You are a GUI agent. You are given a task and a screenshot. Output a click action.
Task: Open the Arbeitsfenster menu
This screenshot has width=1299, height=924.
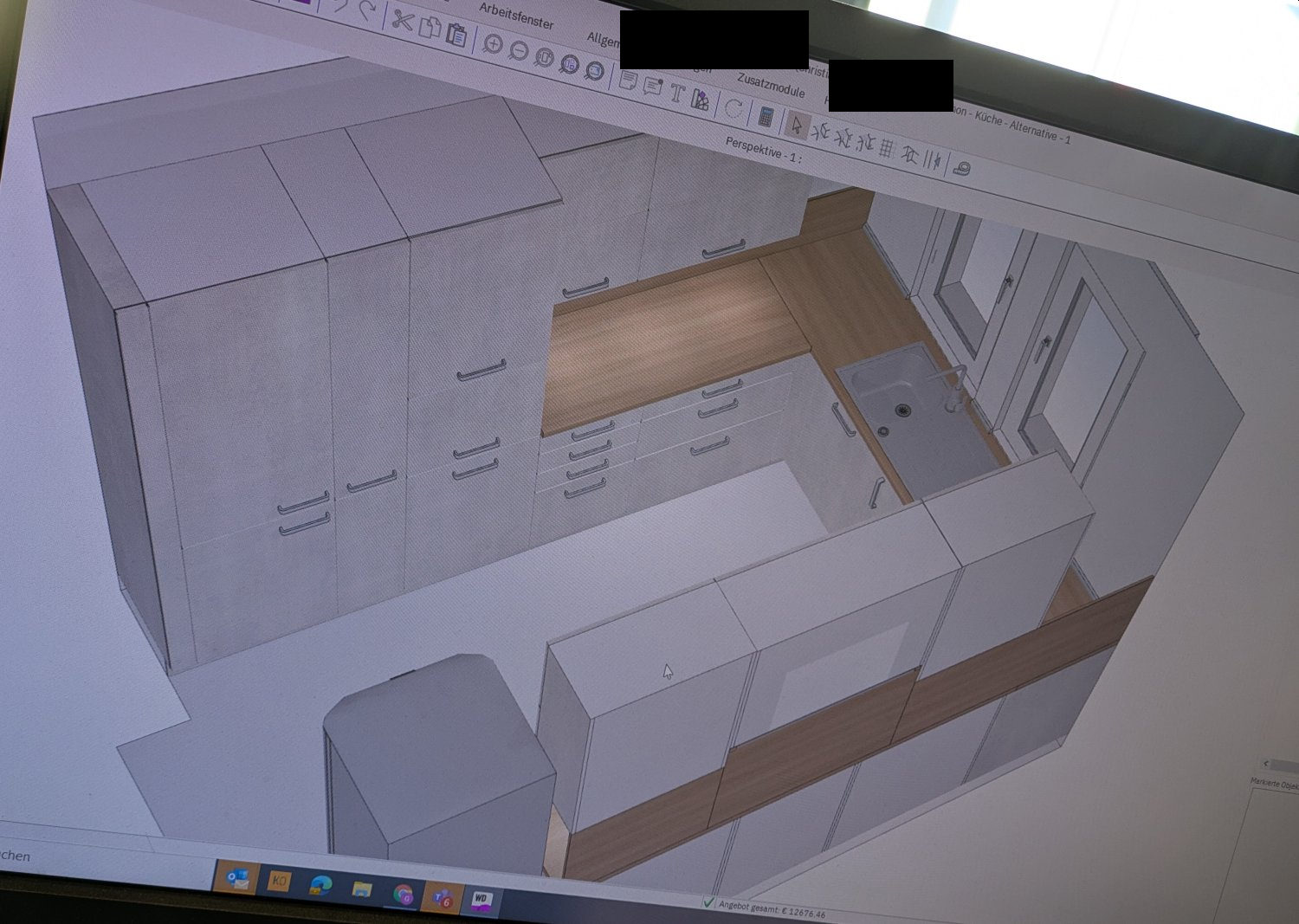(516, 16)
